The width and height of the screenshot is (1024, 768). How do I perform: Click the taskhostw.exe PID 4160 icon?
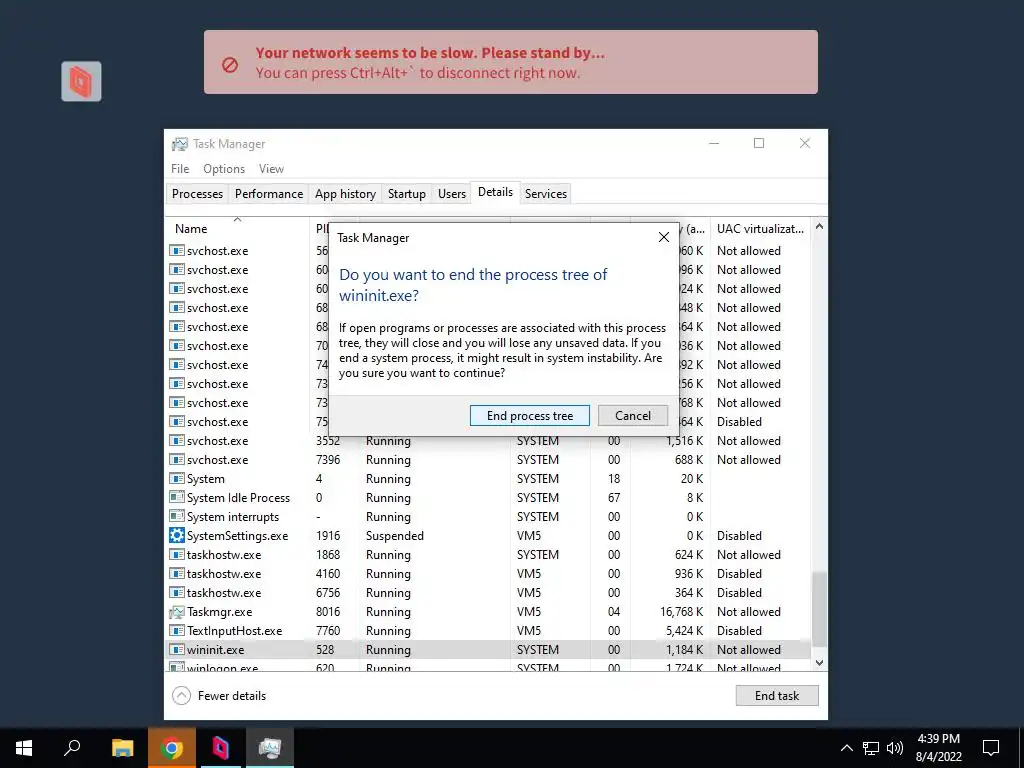tap(176, 573)
